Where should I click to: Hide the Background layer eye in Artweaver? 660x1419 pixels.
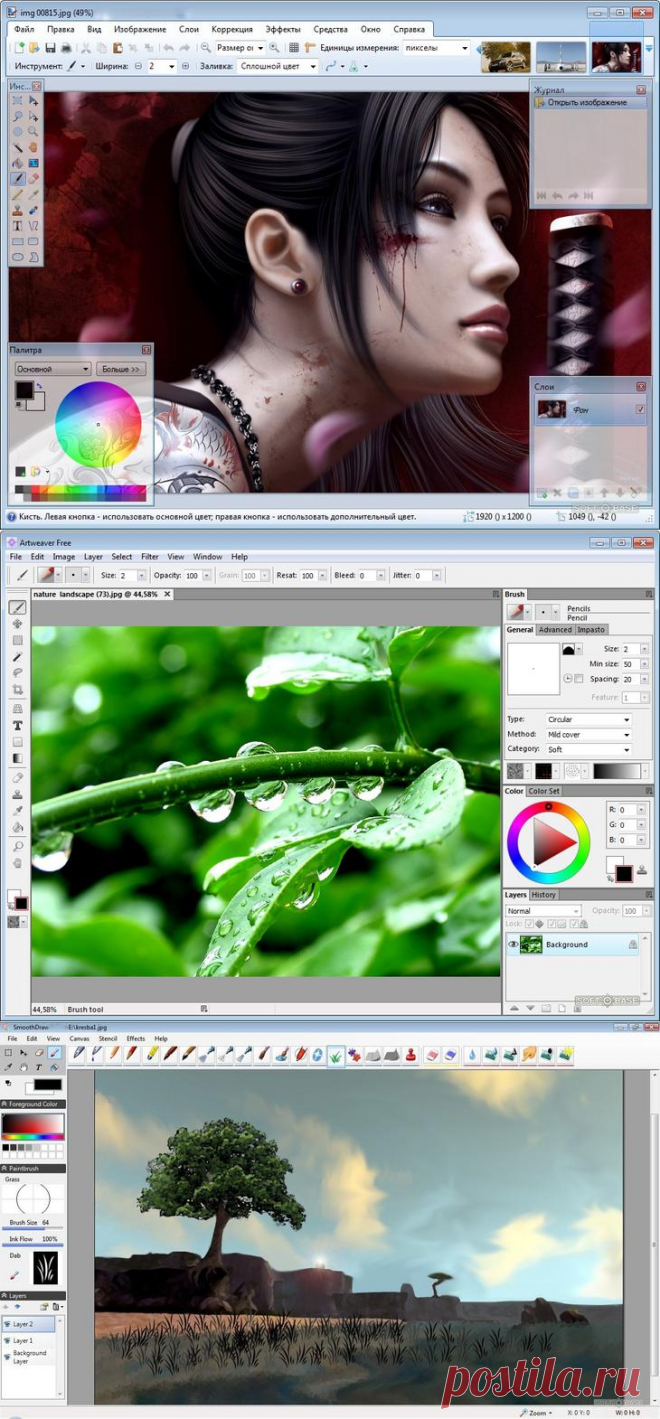point(512,944)
